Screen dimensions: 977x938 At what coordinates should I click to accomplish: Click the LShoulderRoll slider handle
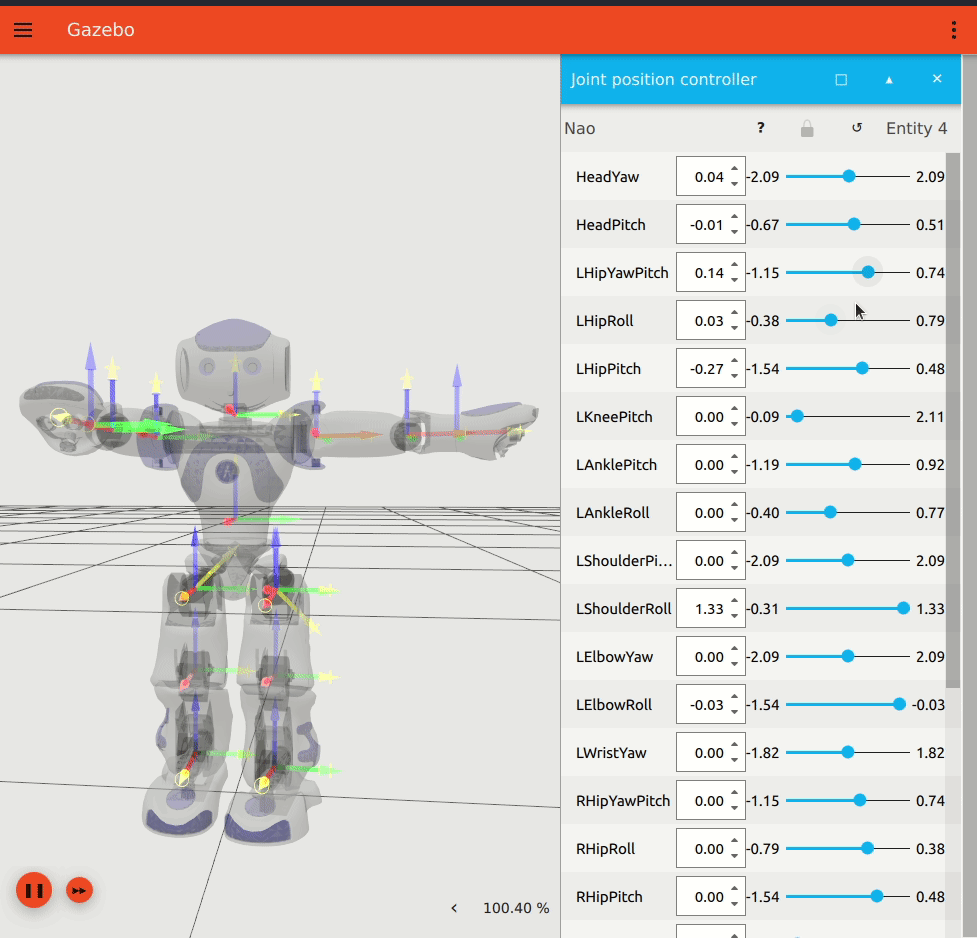(903, 608)
